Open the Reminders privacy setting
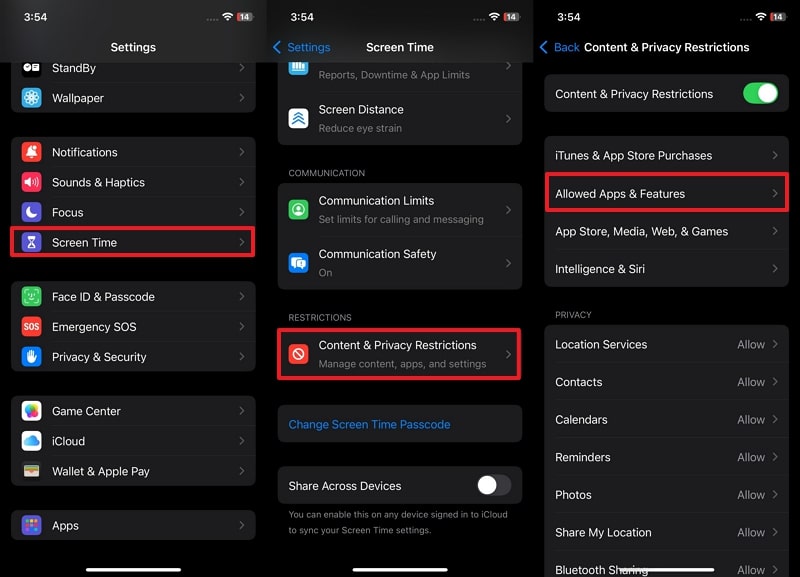 point(666,457)
